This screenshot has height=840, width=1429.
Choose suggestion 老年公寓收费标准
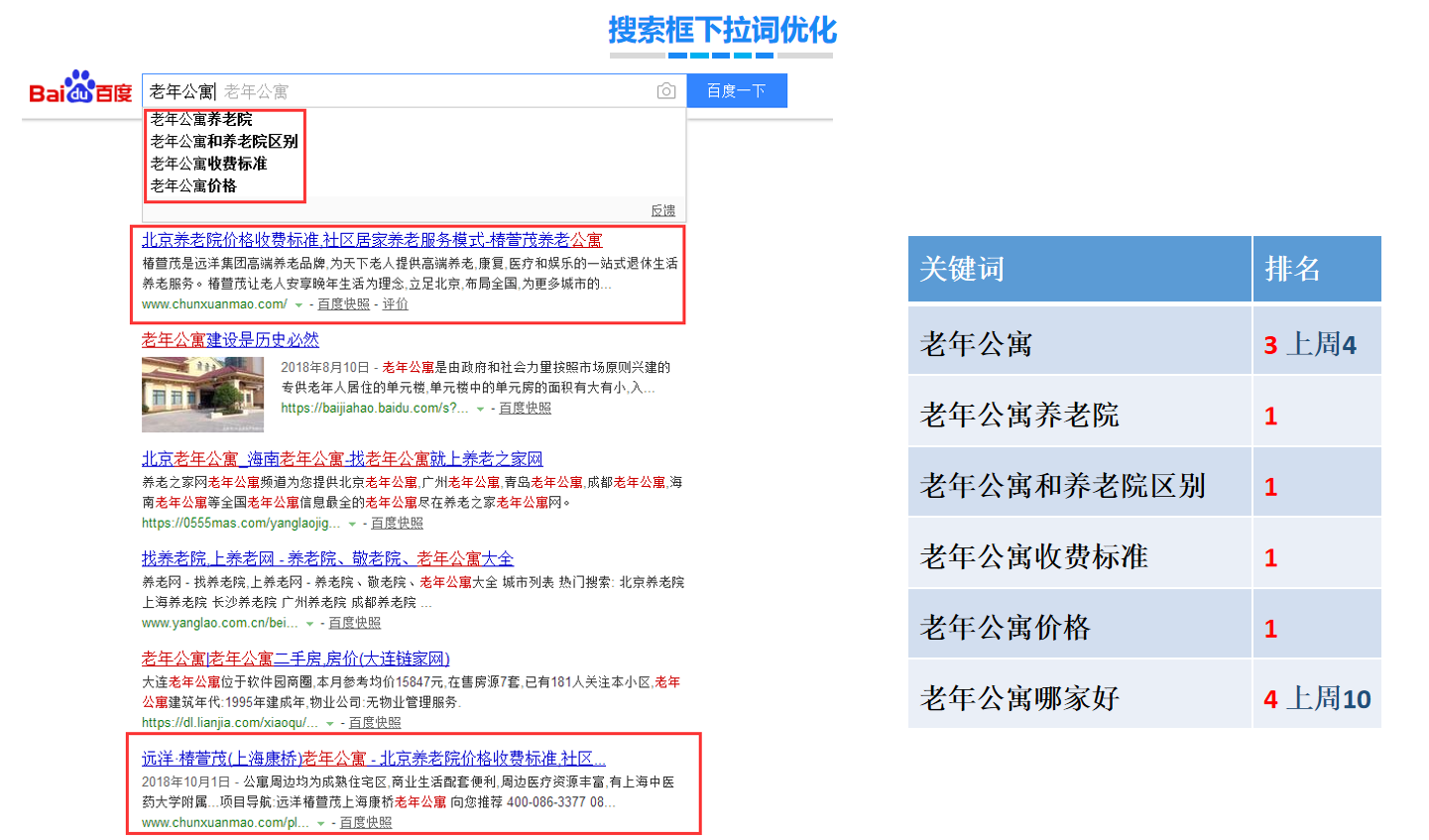coord(209,164)
